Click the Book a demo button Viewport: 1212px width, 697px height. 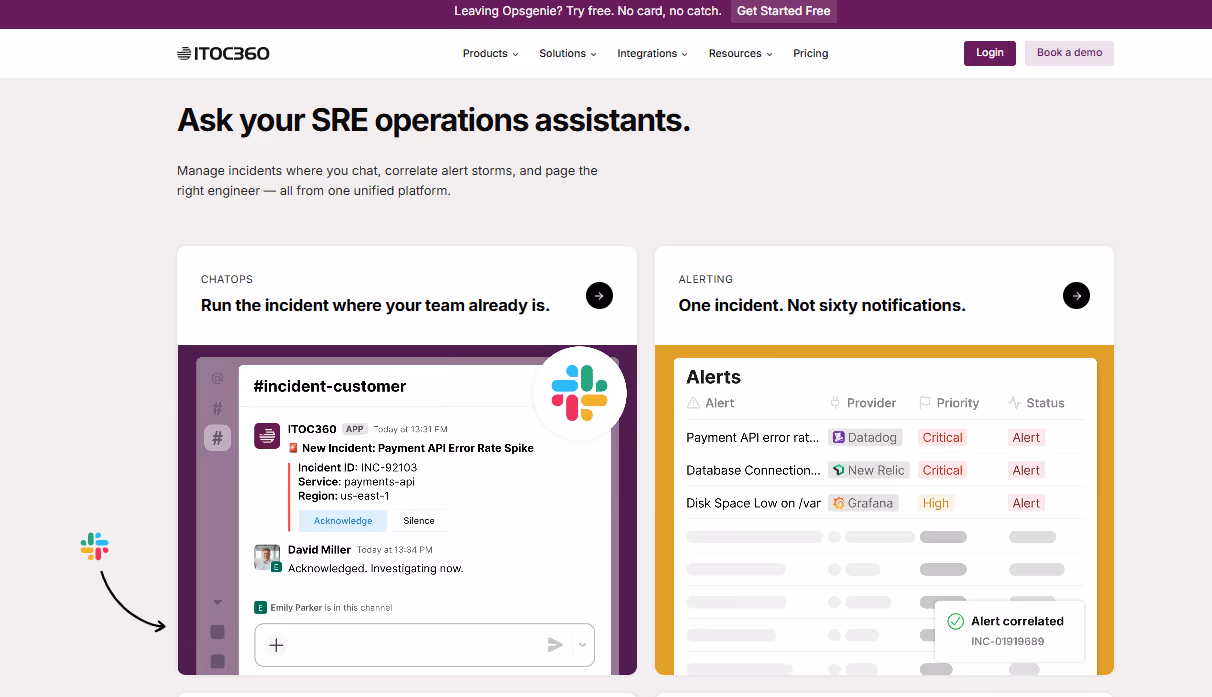(1069, 53)
